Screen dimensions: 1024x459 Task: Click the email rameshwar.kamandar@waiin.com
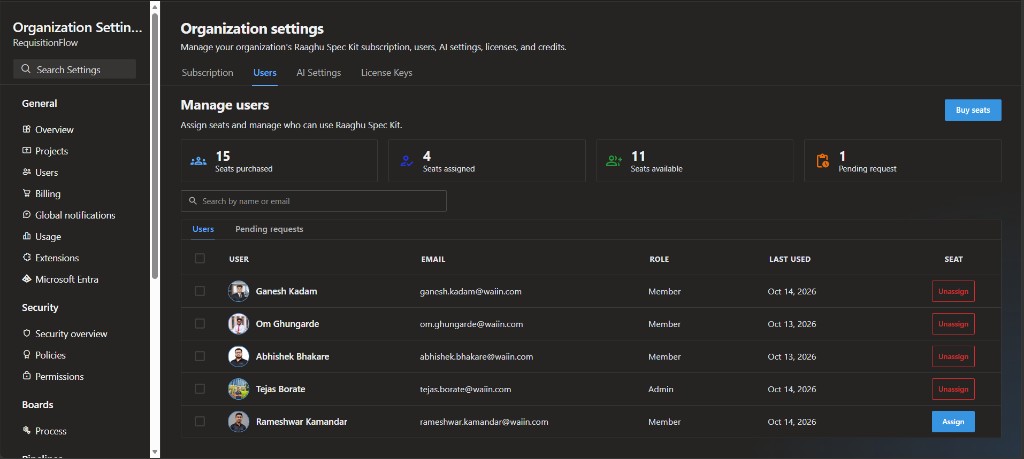click(x=484, y=422)
